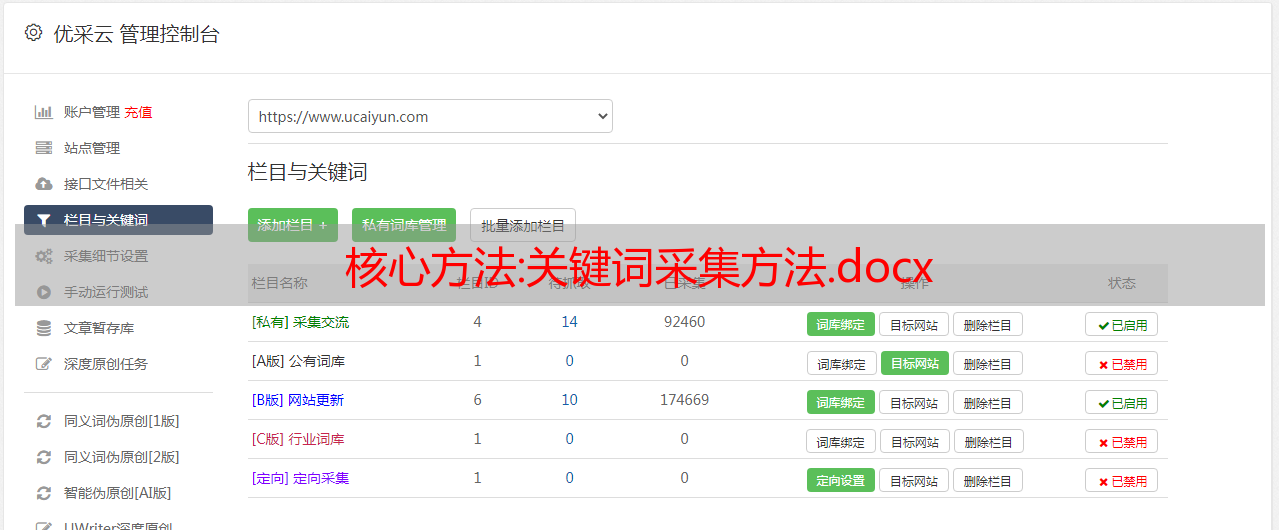Click 词库绑定 for the 行业词库 row
Viewport: 1279px width, 530px height.
842,441
